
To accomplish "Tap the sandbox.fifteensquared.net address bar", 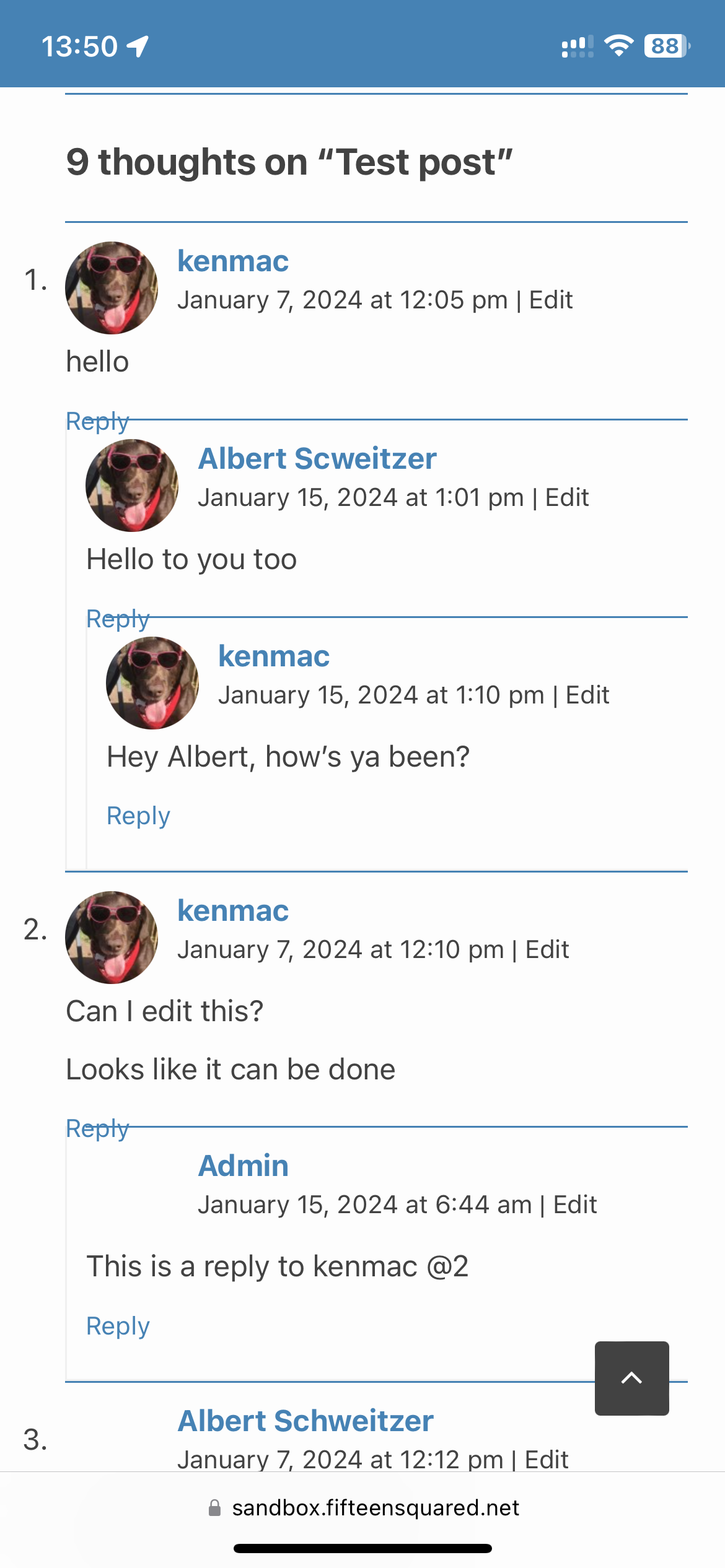I will (x=375, y=1508).
